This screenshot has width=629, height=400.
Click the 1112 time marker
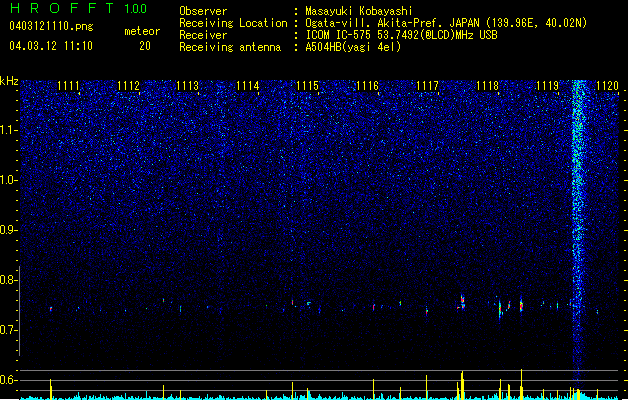pos(128,86)
